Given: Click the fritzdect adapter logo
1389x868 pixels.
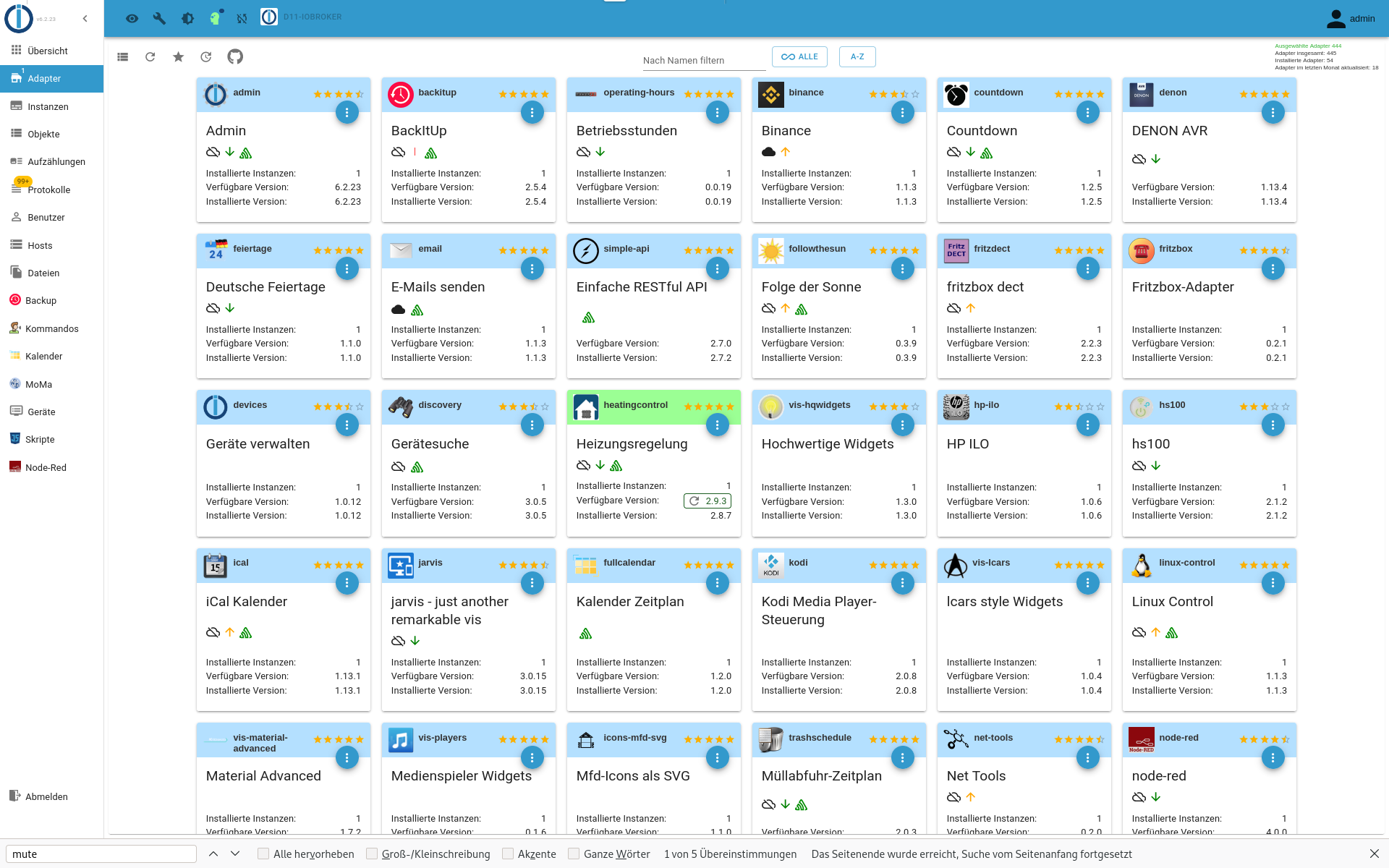Looking at the screenshot, I should click(x=956, y=251).
